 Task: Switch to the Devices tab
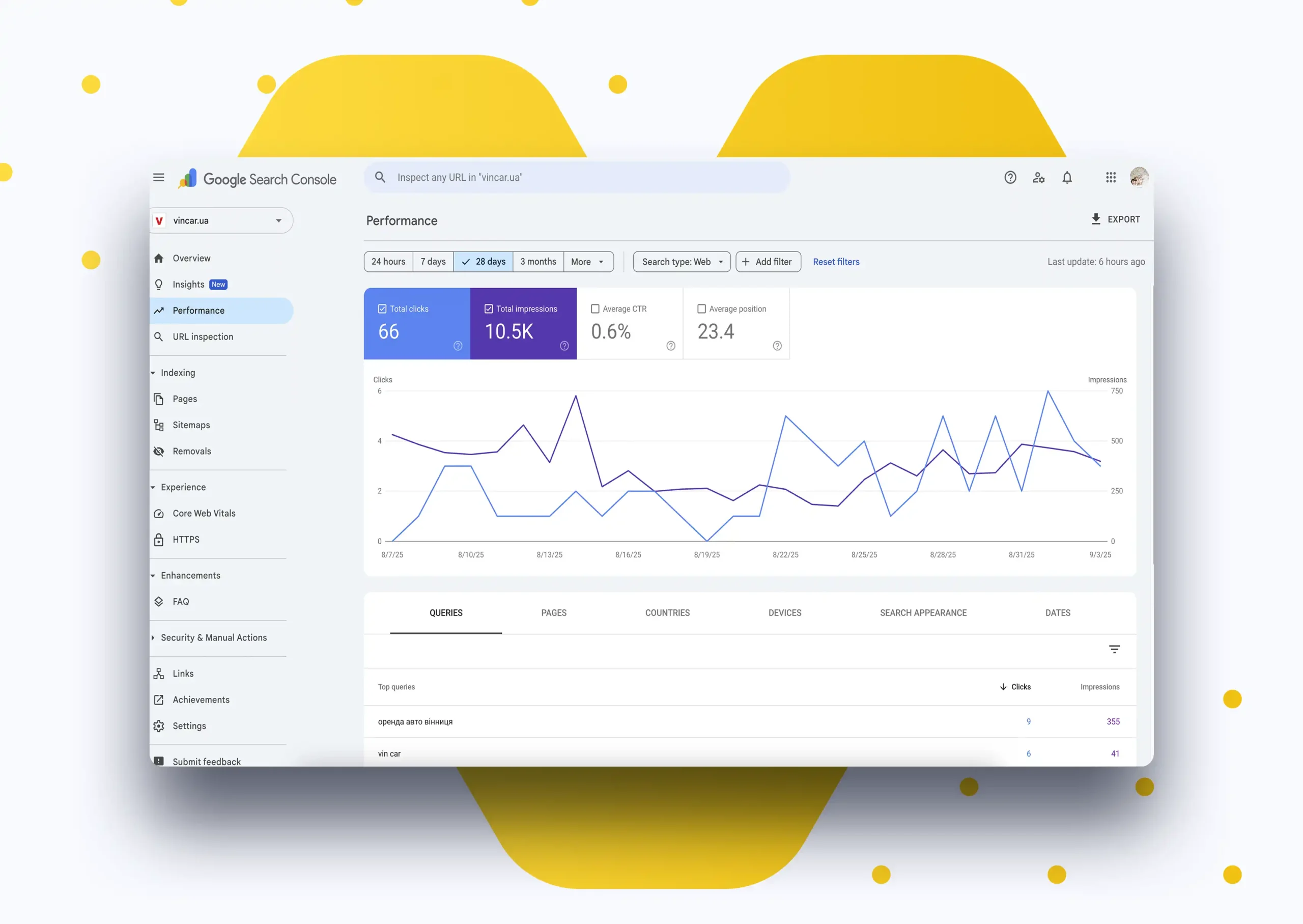coord(785,613)
